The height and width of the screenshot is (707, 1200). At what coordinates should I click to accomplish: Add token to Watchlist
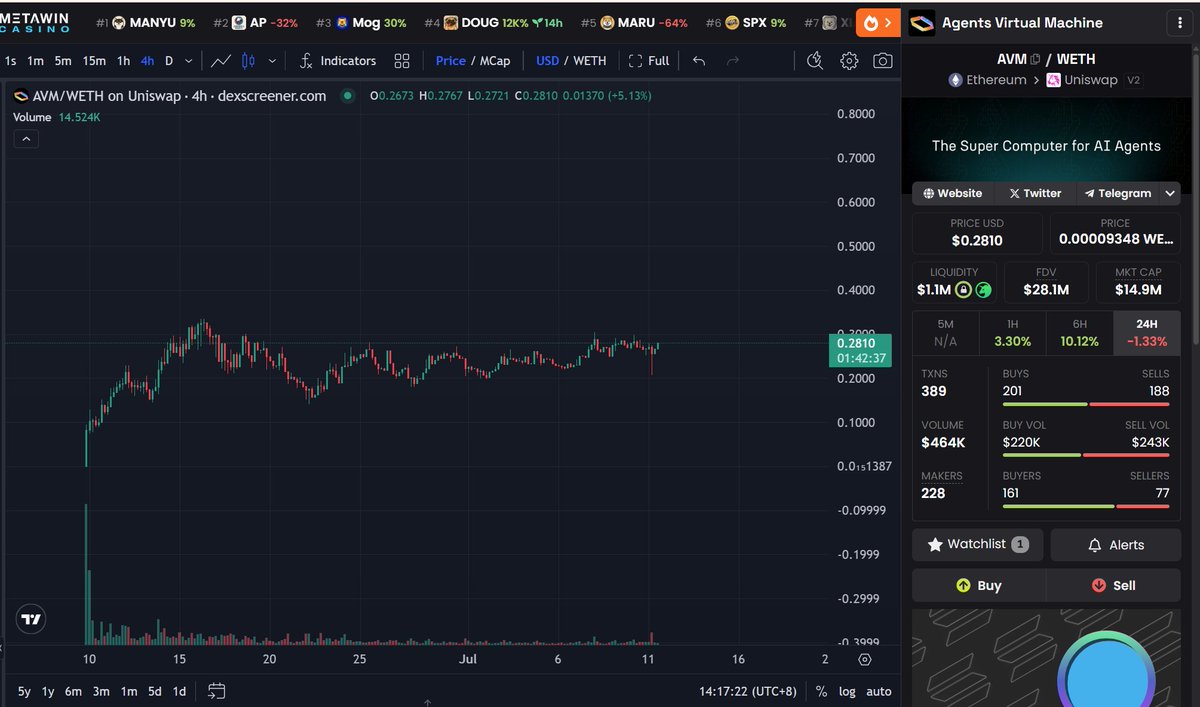point(978,545)
